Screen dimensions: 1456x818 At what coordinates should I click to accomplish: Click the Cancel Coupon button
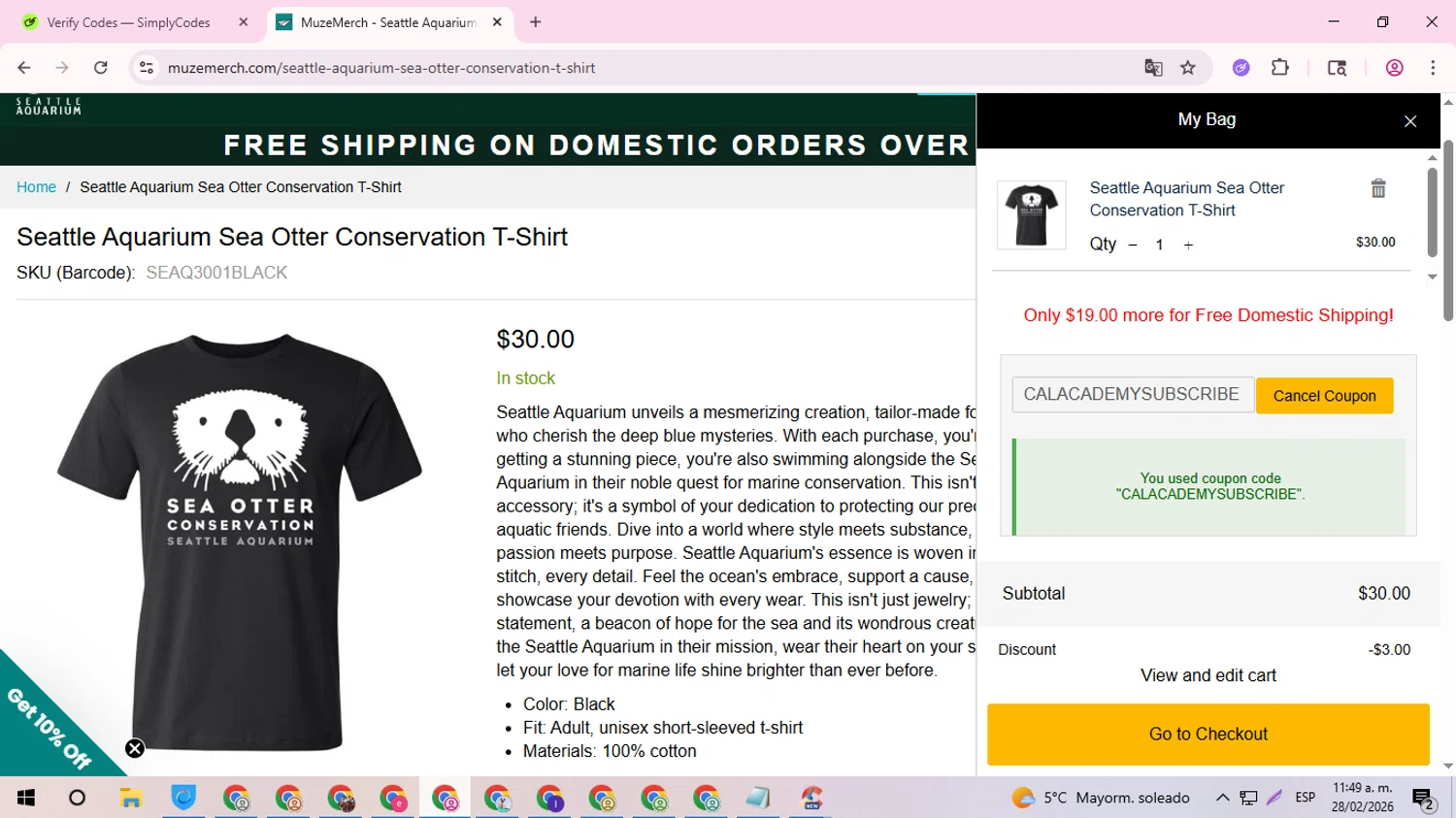[x=1324, y=396]
